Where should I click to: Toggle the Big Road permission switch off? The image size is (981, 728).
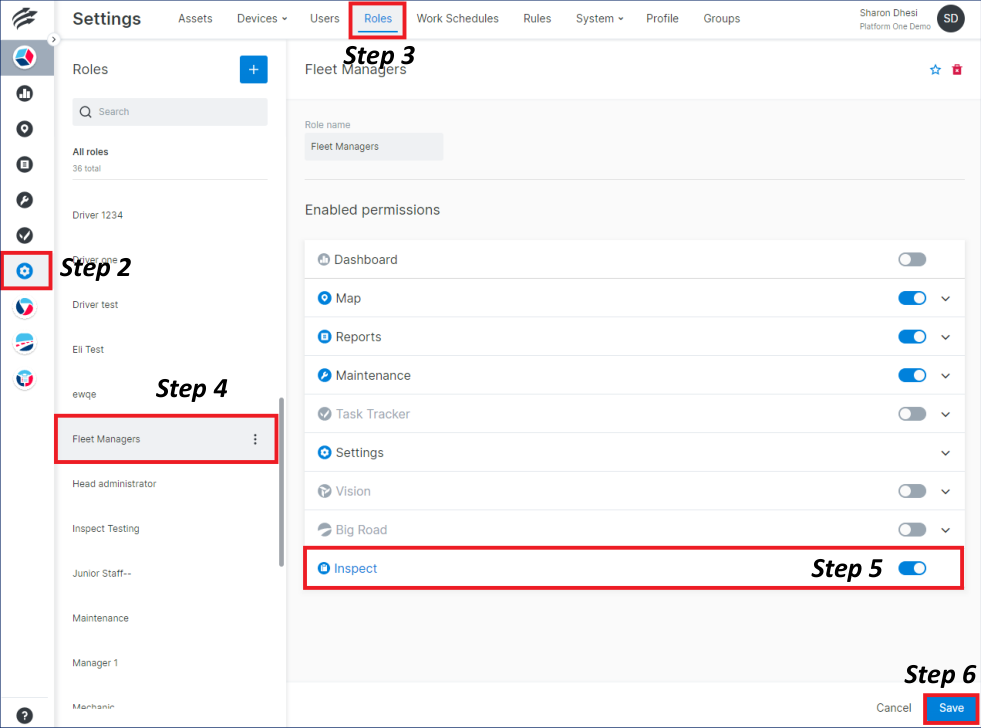tap(912, 529)
